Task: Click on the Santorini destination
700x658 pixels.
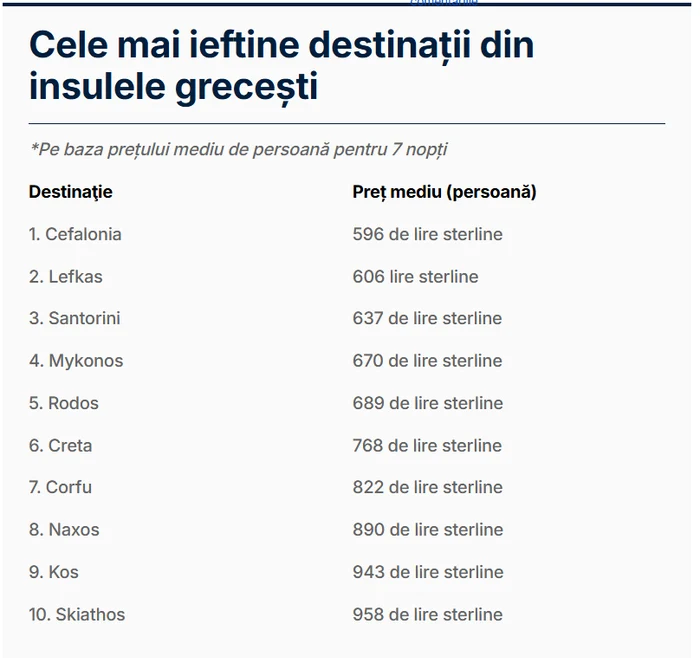Action: [x=74, y=318]
